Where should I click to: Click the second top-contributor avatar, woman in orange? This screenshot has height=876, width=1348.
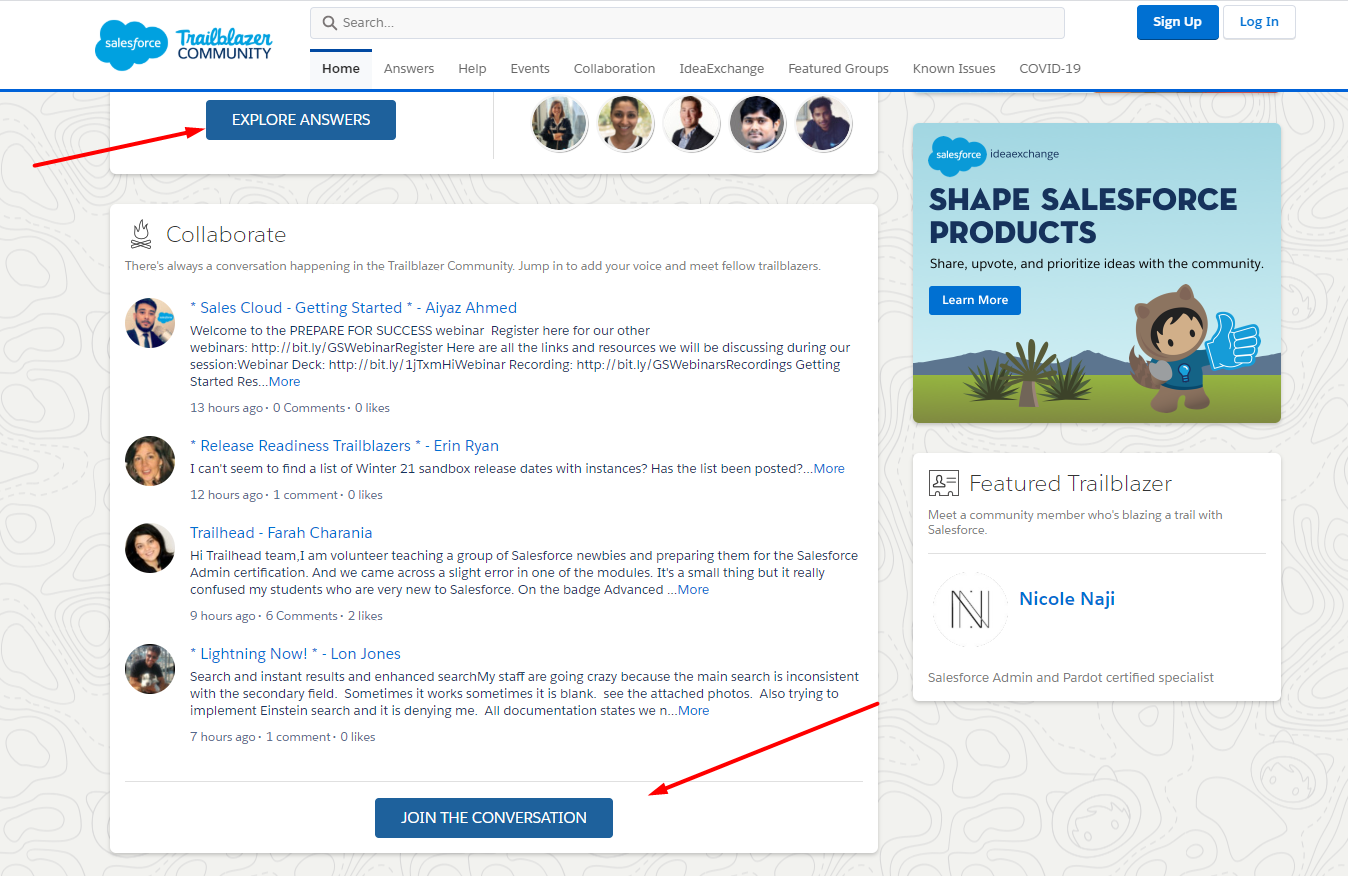coord(625,124)
